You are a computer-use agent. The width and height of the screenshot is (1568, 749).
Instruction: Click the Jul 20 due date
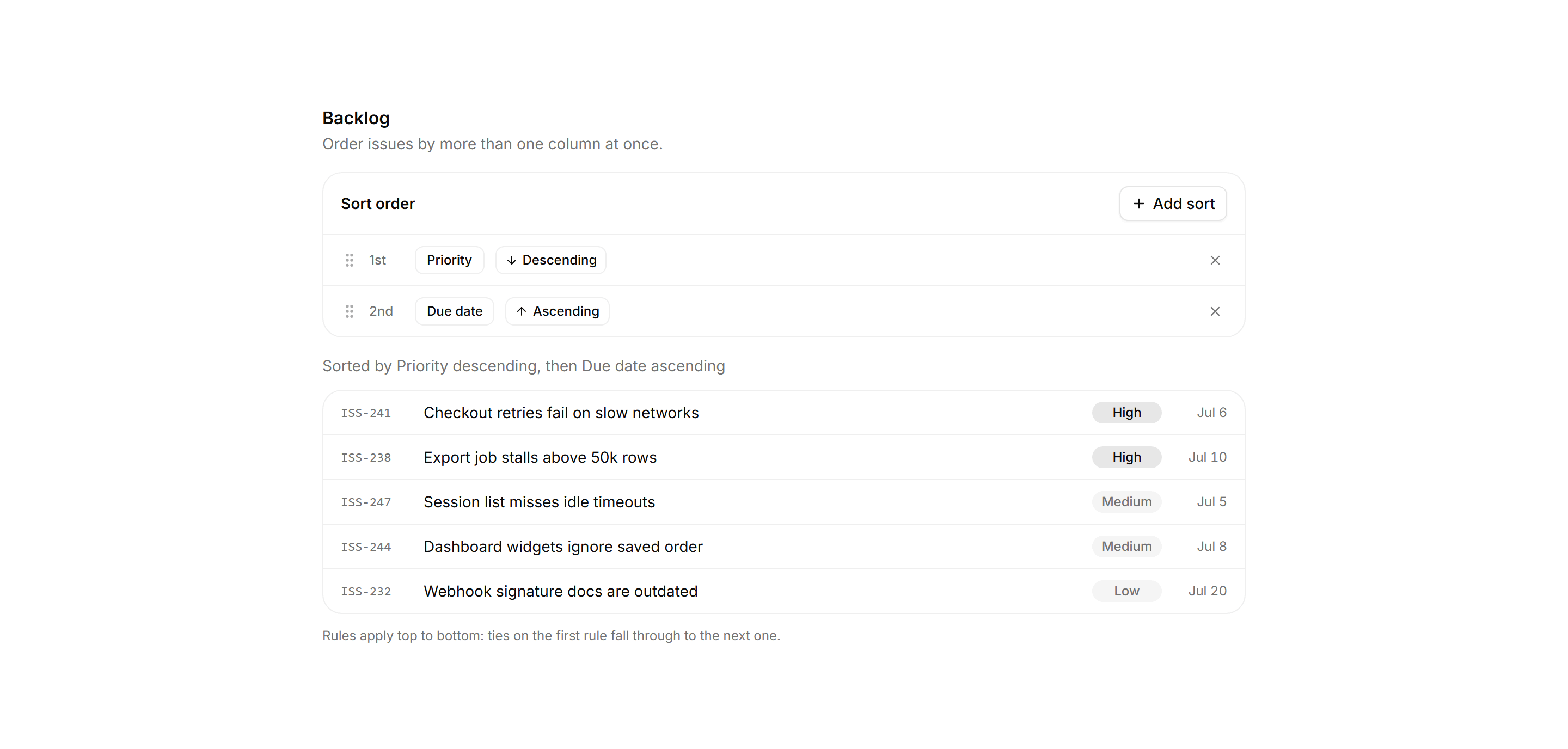(x=1208, y=591)
